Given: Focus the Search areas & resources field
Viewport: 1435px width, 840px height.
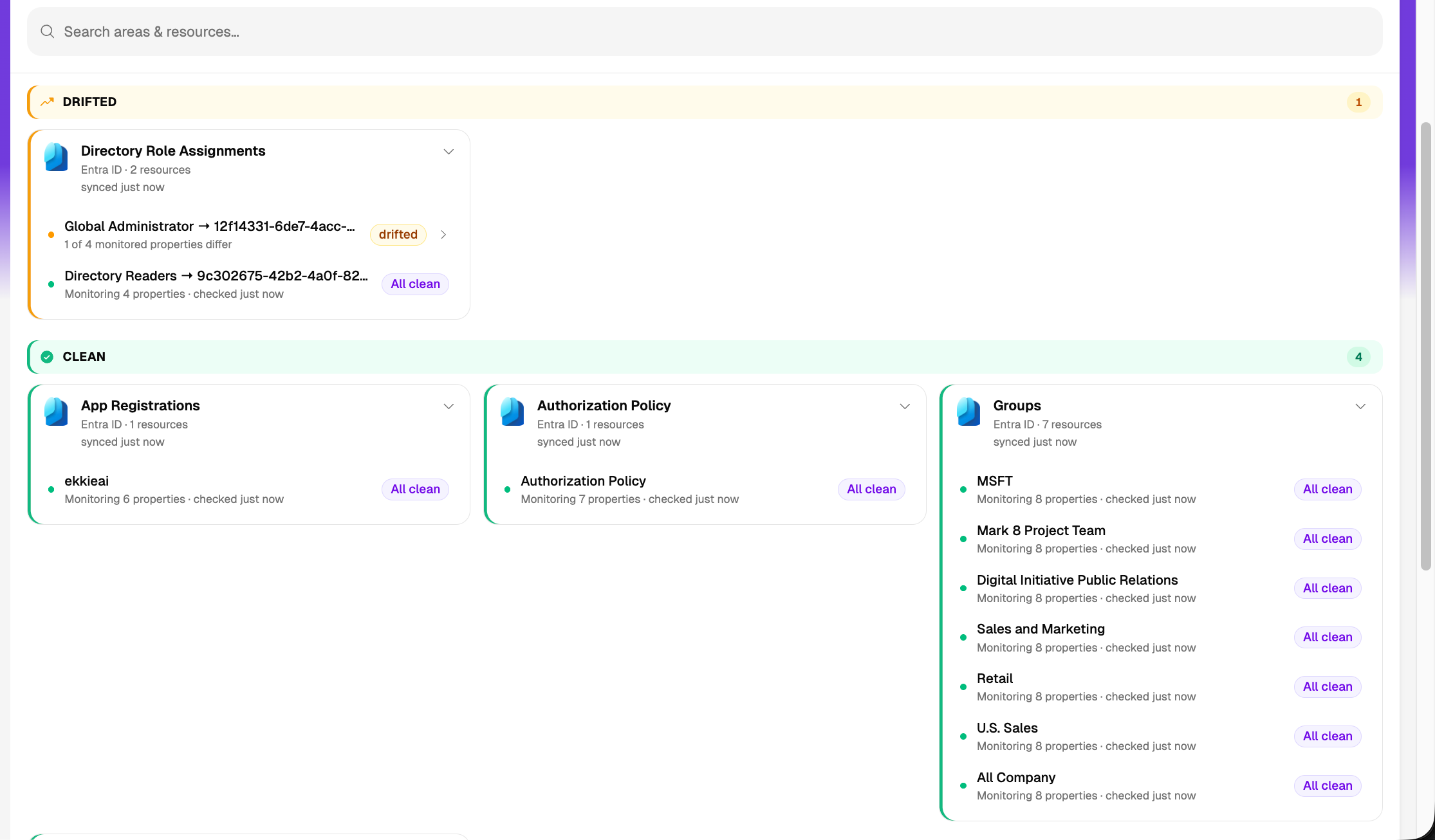Looking at the screenshot, I should tap(705, 32).
